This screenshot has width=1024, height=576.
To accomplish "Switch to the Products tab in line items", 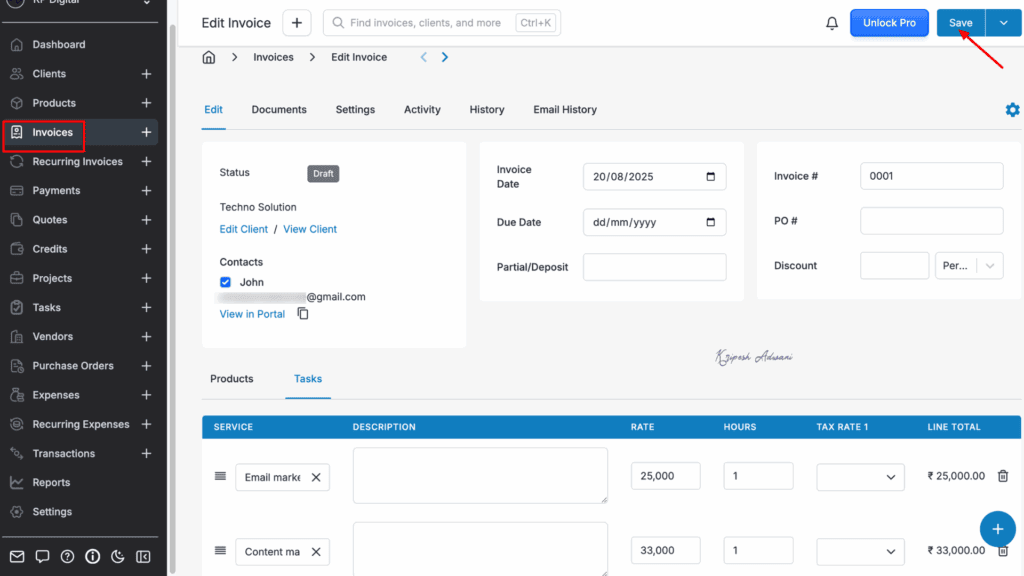I will pyautogui.click(x=231, y=379).
